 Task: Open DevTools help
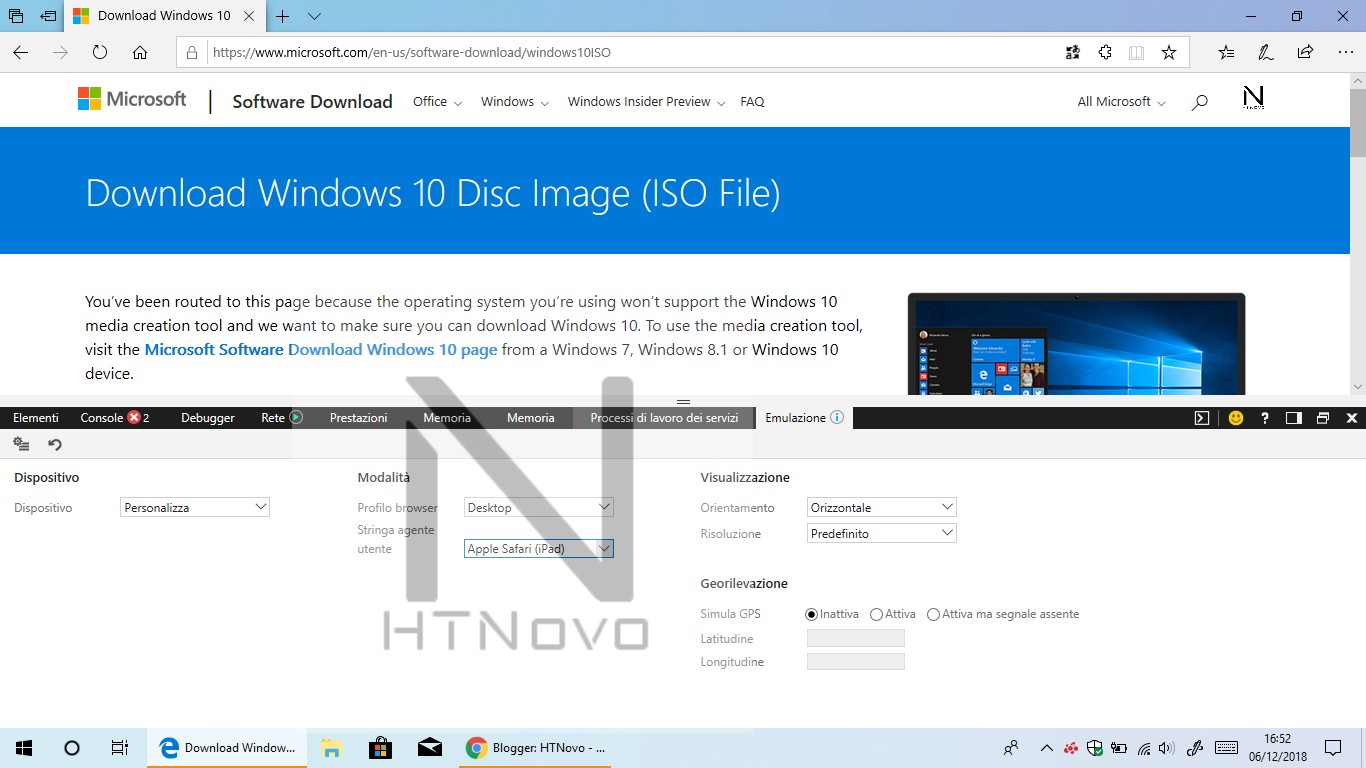[x=1265, y=418]
